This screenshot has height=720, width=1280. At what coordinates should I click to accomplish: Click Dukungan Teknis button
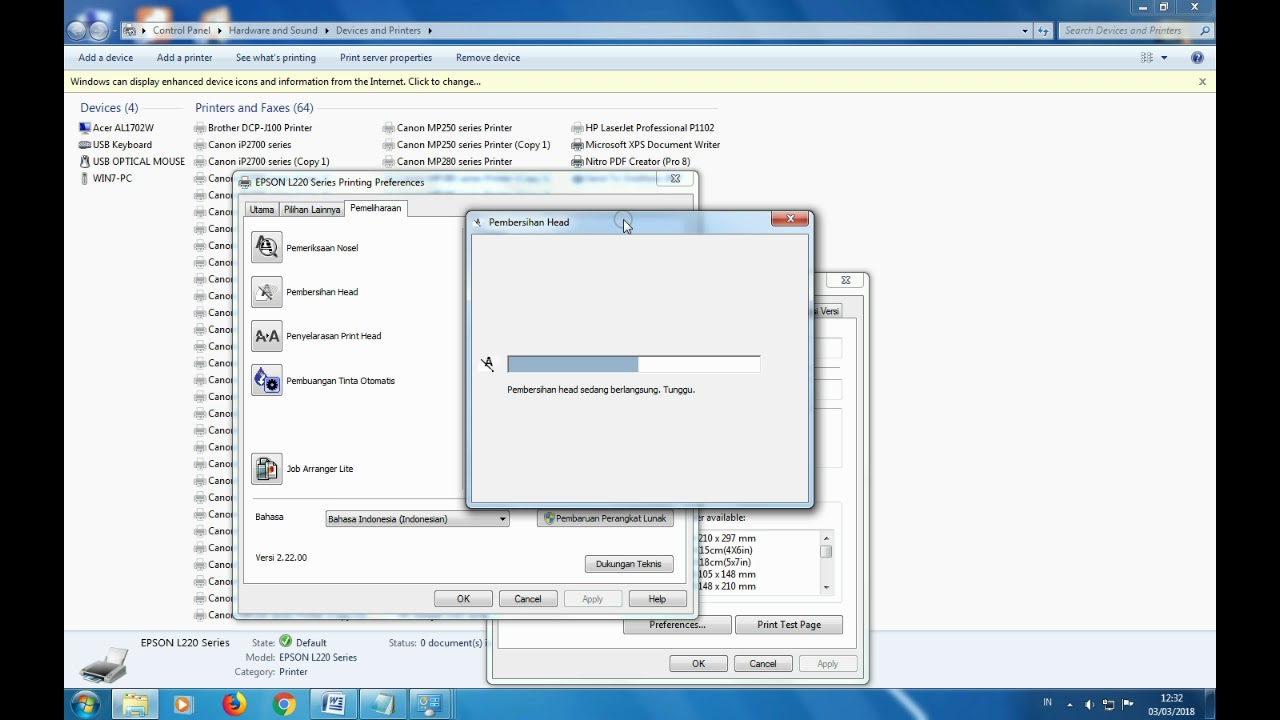[629, 564]
